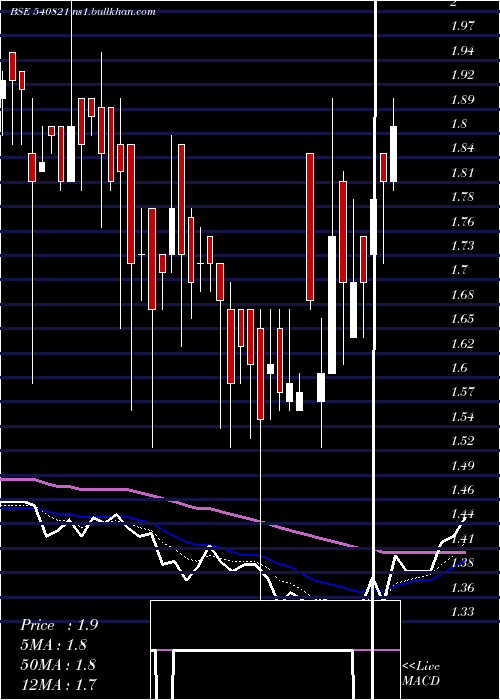Click the 1.78 price axis label
This screenshot has height=700, width=500.
point(462,197)
